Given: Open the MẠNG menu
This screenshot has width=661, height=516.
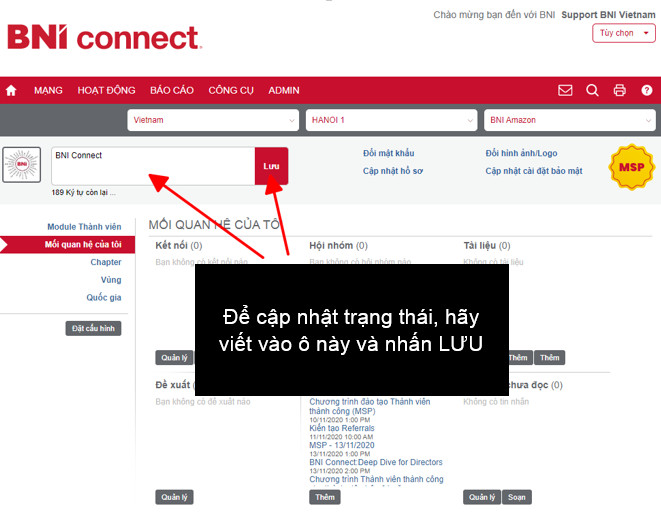Looking at the screenshot, I should 48,90.
